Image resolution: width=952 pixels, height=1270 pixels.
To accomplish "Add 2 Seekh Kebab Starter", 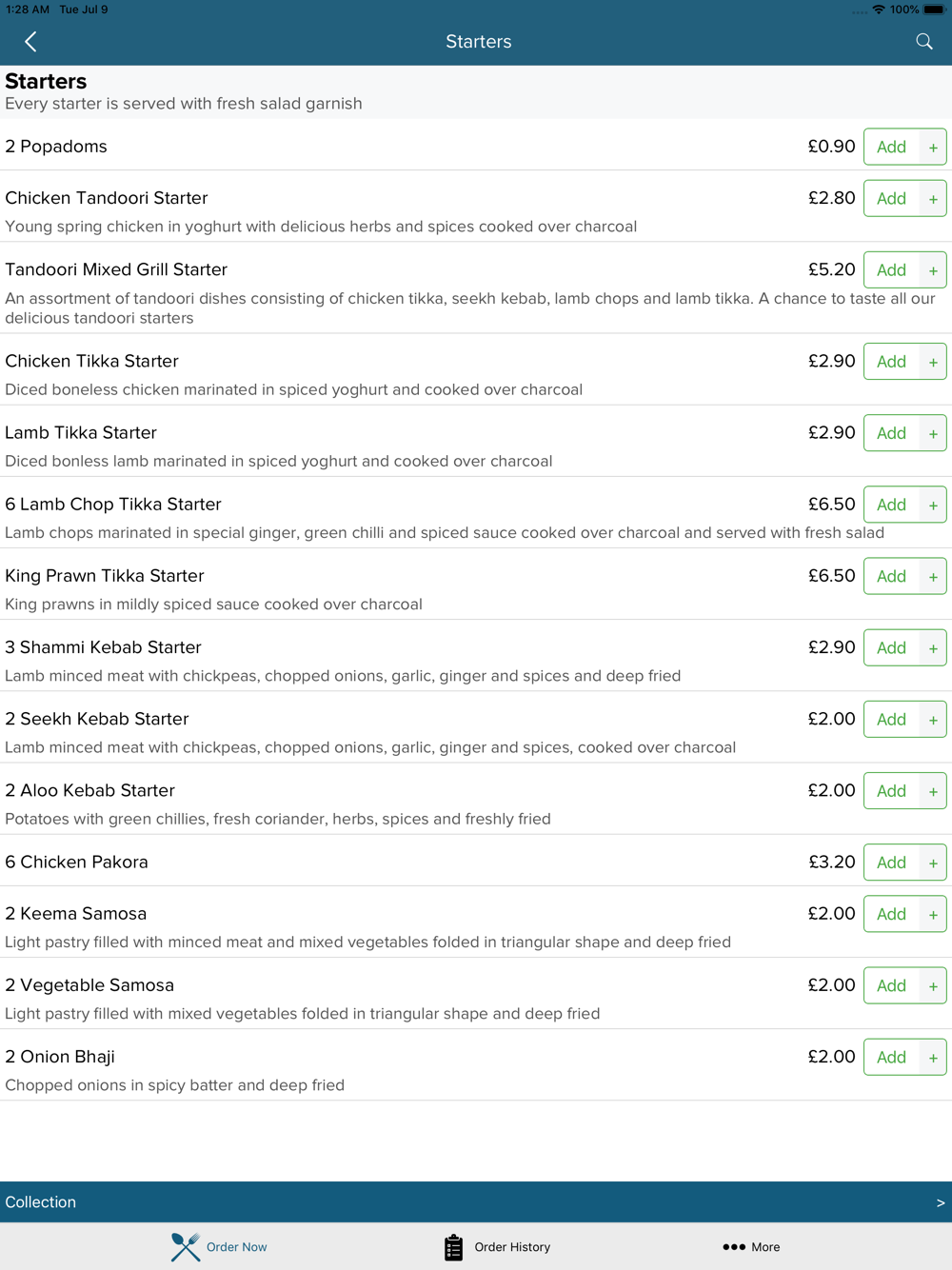I will 891,720.
